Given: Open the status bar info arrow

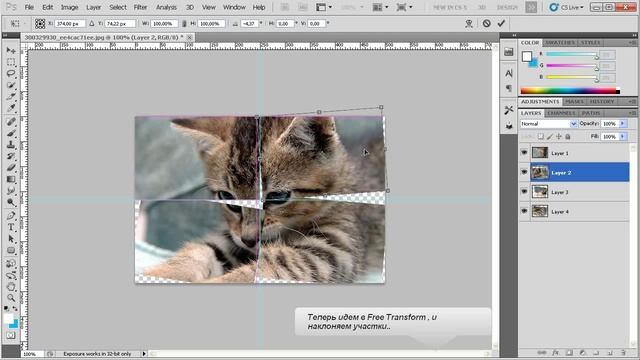Looking at the screenshot, I should 144,354.
